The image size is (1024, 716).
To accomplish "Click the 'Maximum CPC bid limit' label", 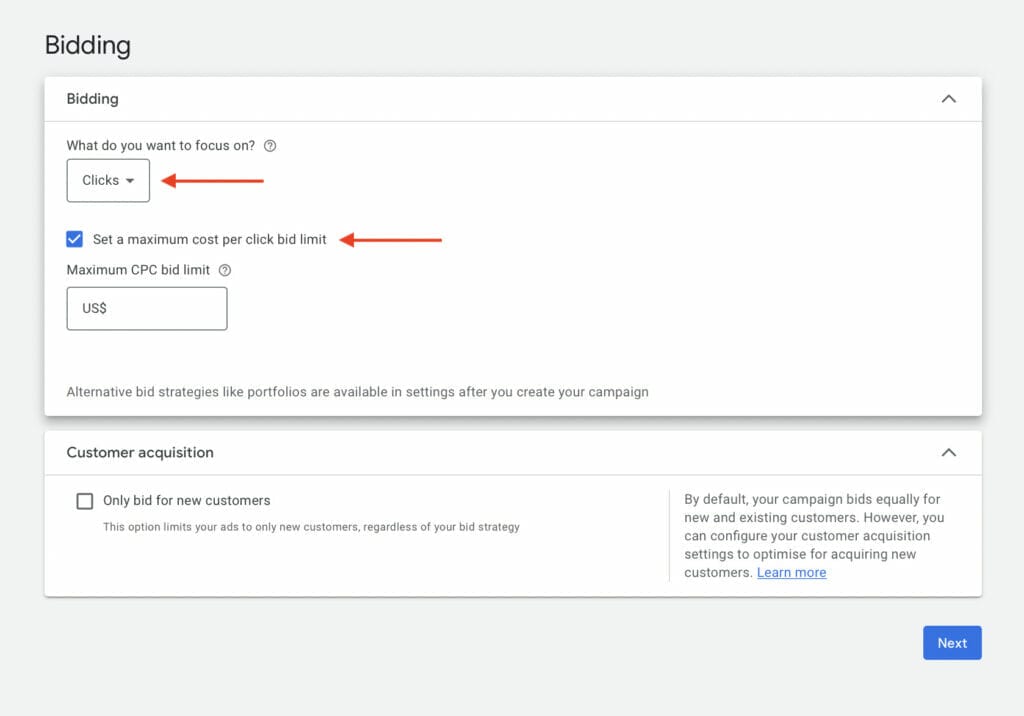I will [138, 270].
